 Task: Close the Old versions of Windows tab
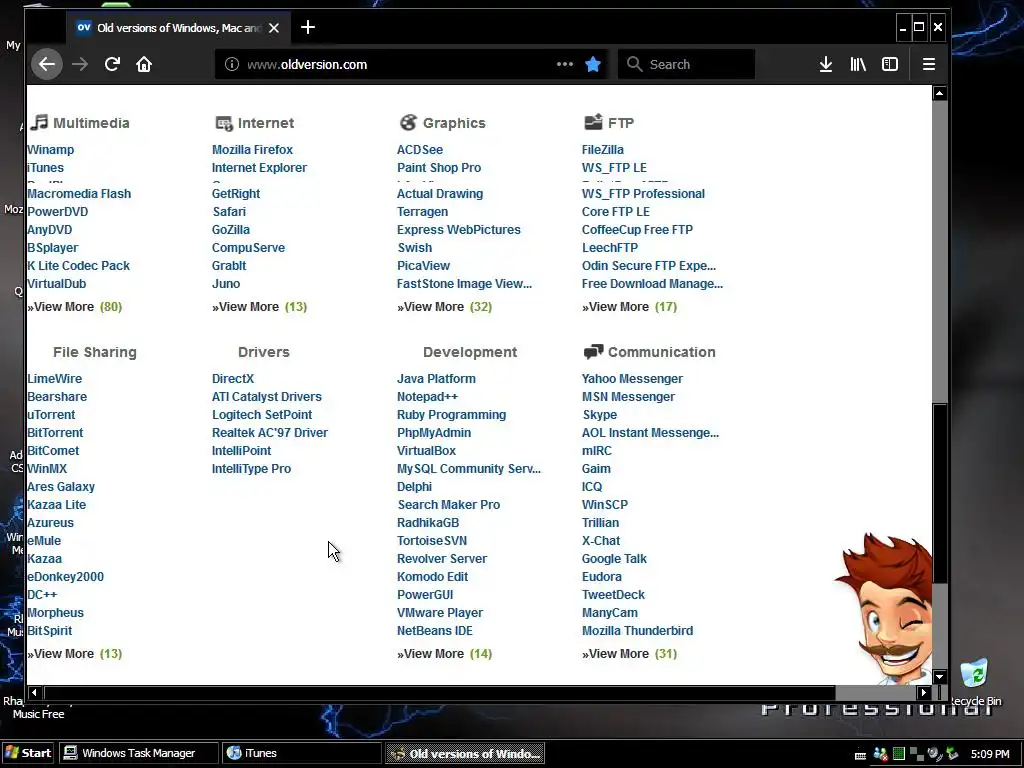pos(274,28)
